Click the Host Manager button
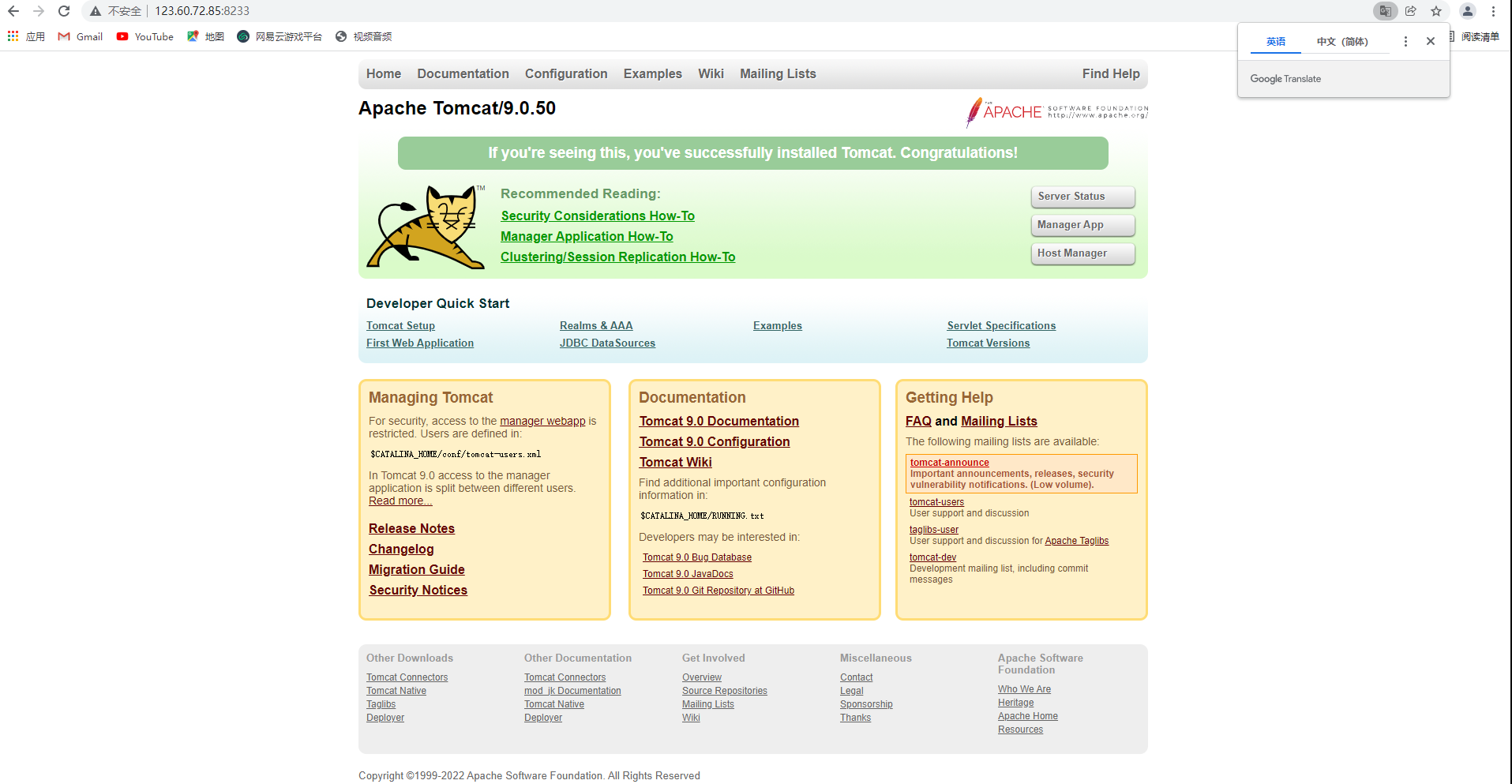This screenshot has width=1512, height=784. click(x=1082, y=253)
